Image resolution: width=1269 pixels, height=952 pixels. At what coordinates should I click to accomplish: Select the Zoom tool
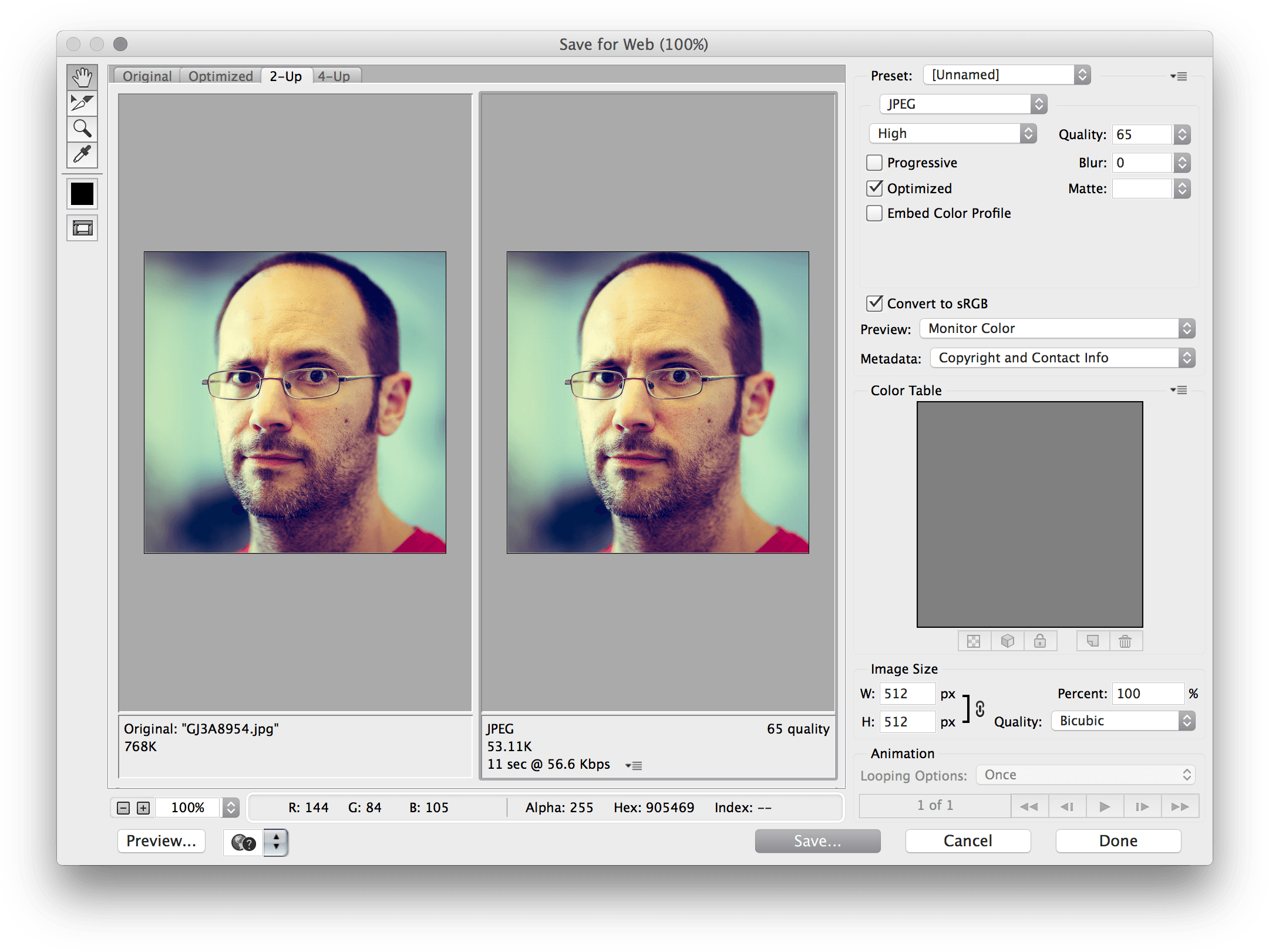[82, 129]
